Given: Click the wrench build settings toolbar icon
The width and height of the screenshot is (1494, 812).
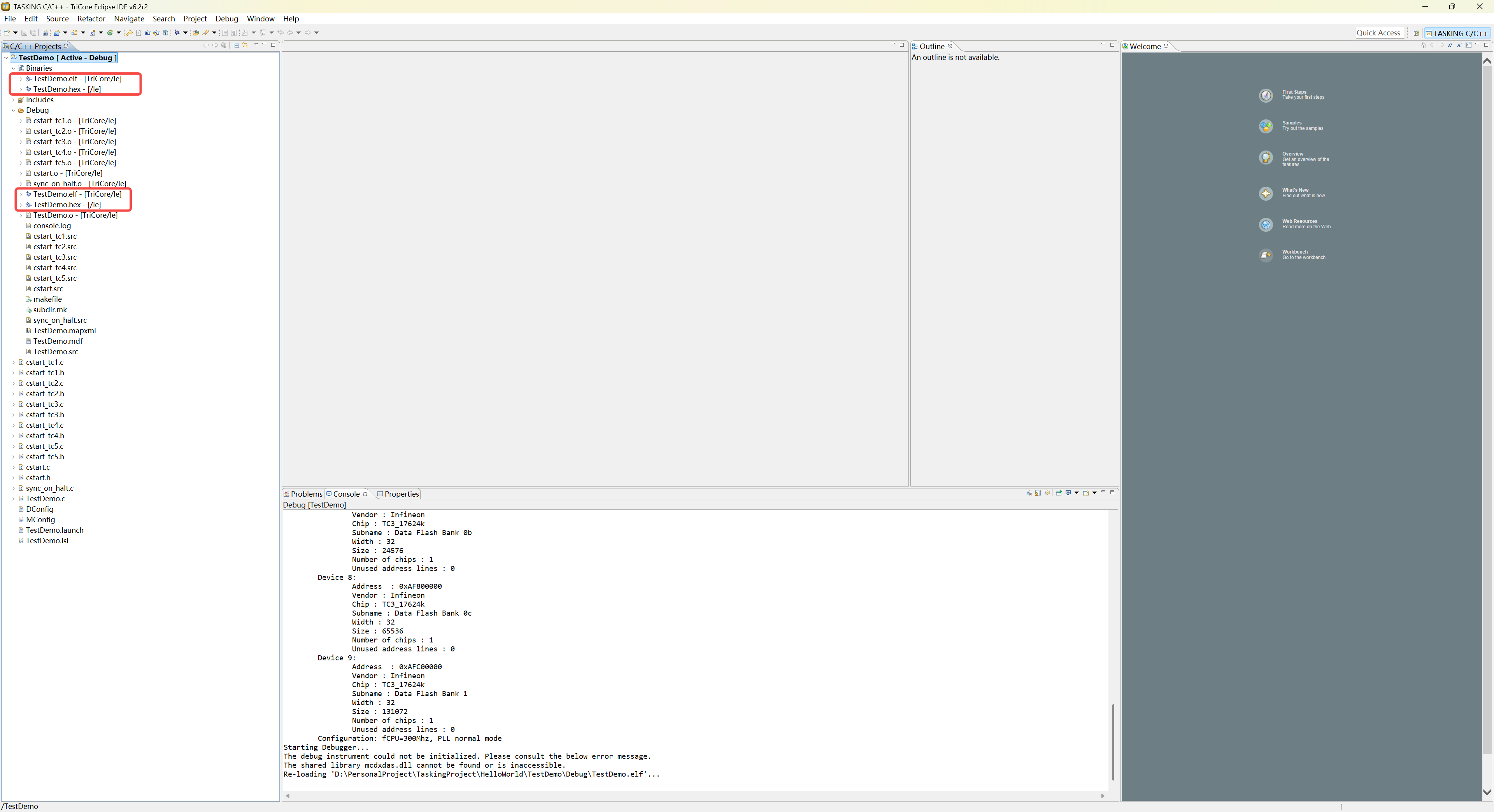Looking at the screenshot, I should click(129, 32).
